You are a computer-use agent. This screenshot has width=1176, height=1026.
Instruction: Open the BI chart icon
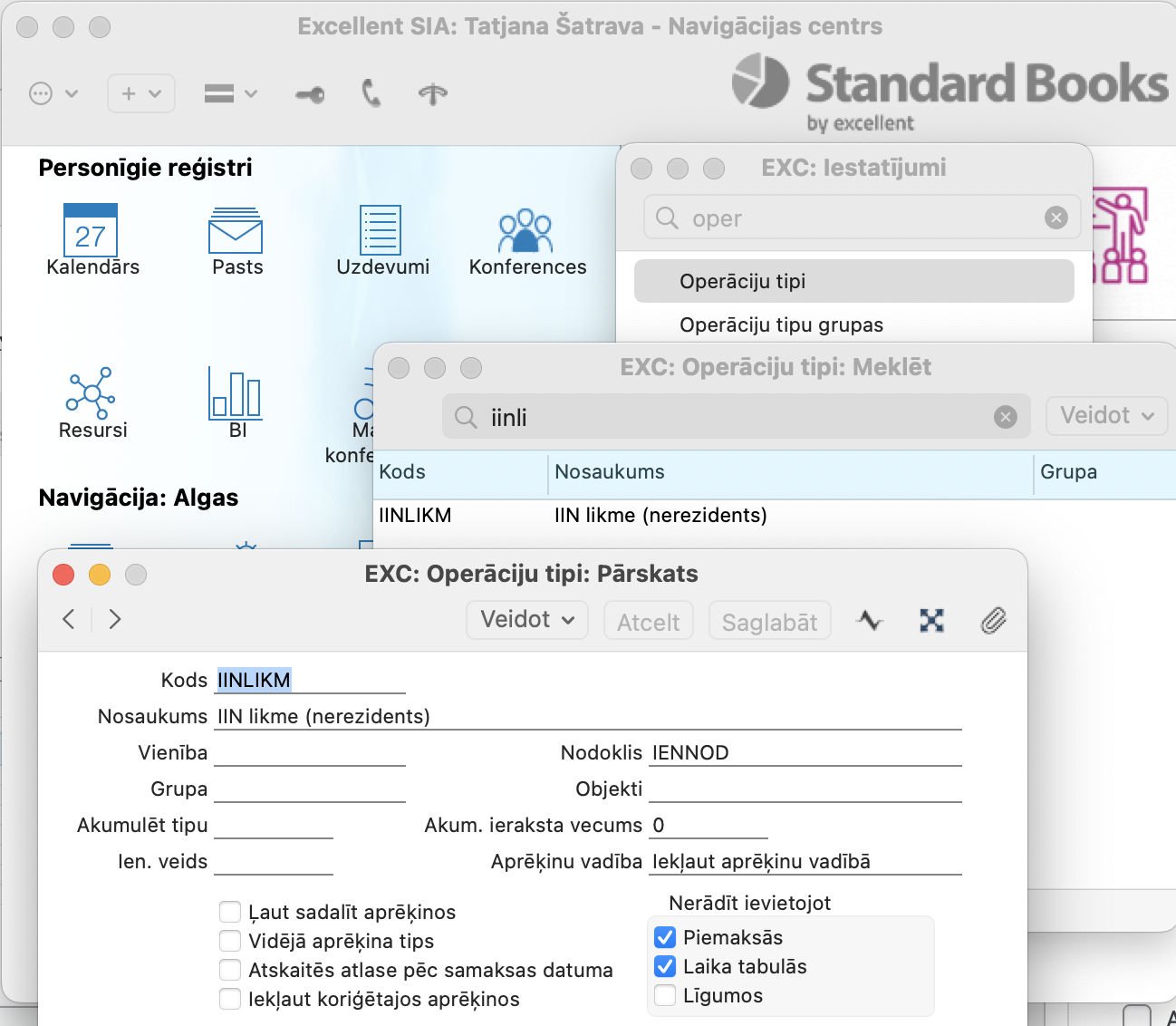[x=236, y=393]
